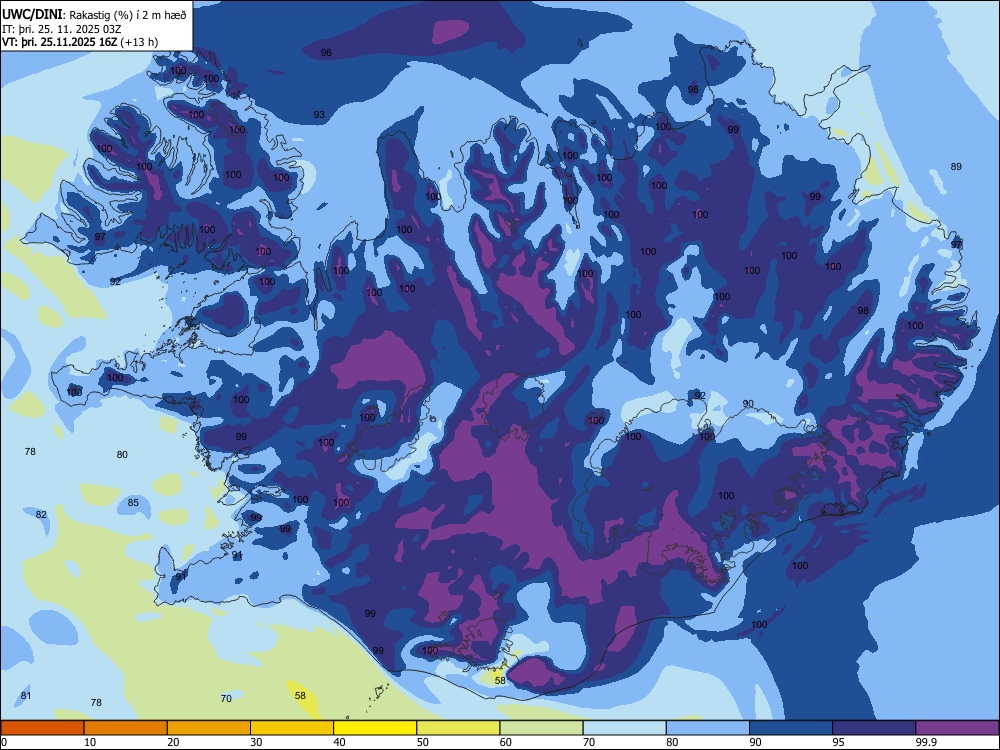Click the 90–95 blue legend swatch

click(791, 728)
